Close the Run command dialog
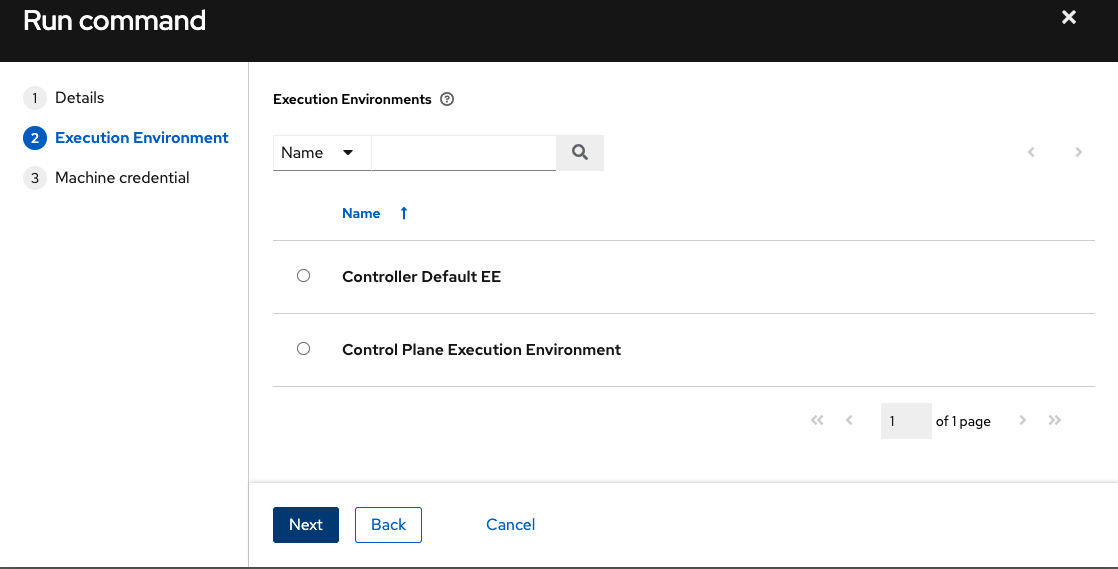 point(1069,18)
